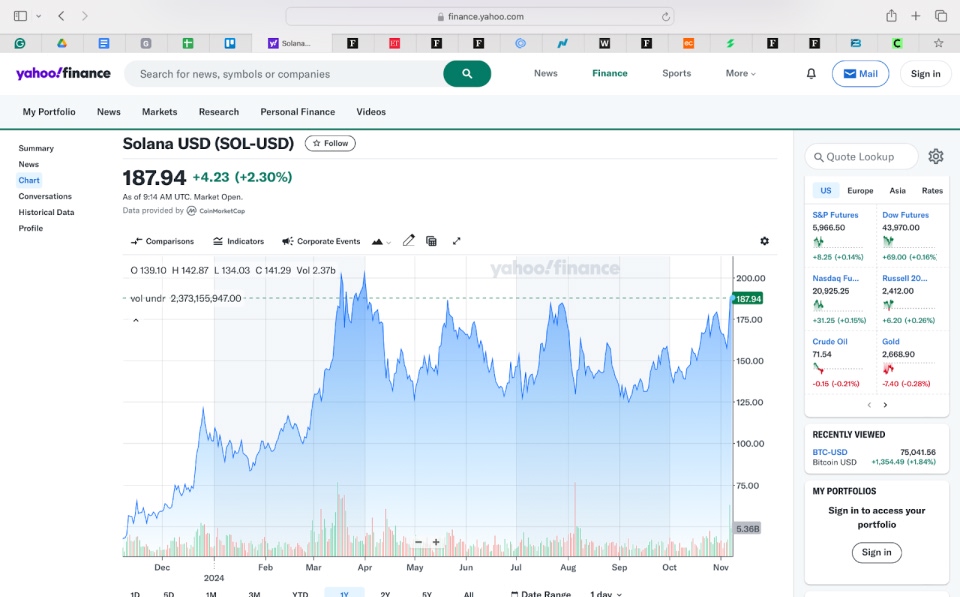Expand the 1 day interval dropdown
The image size is (960, 597).
tap(606, 593)
